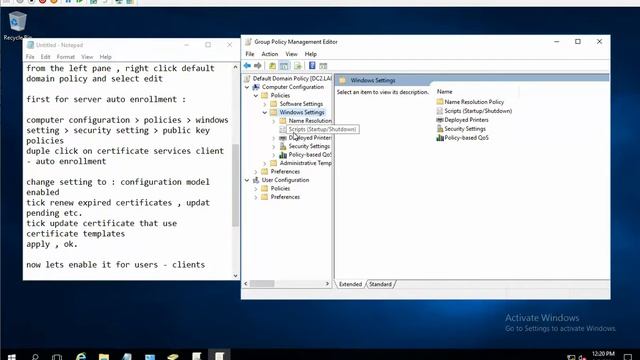The width and height of the screenshot is (640, 360).
Task: Click Notepad scrollbar down arrow
Action: [236, 276]
